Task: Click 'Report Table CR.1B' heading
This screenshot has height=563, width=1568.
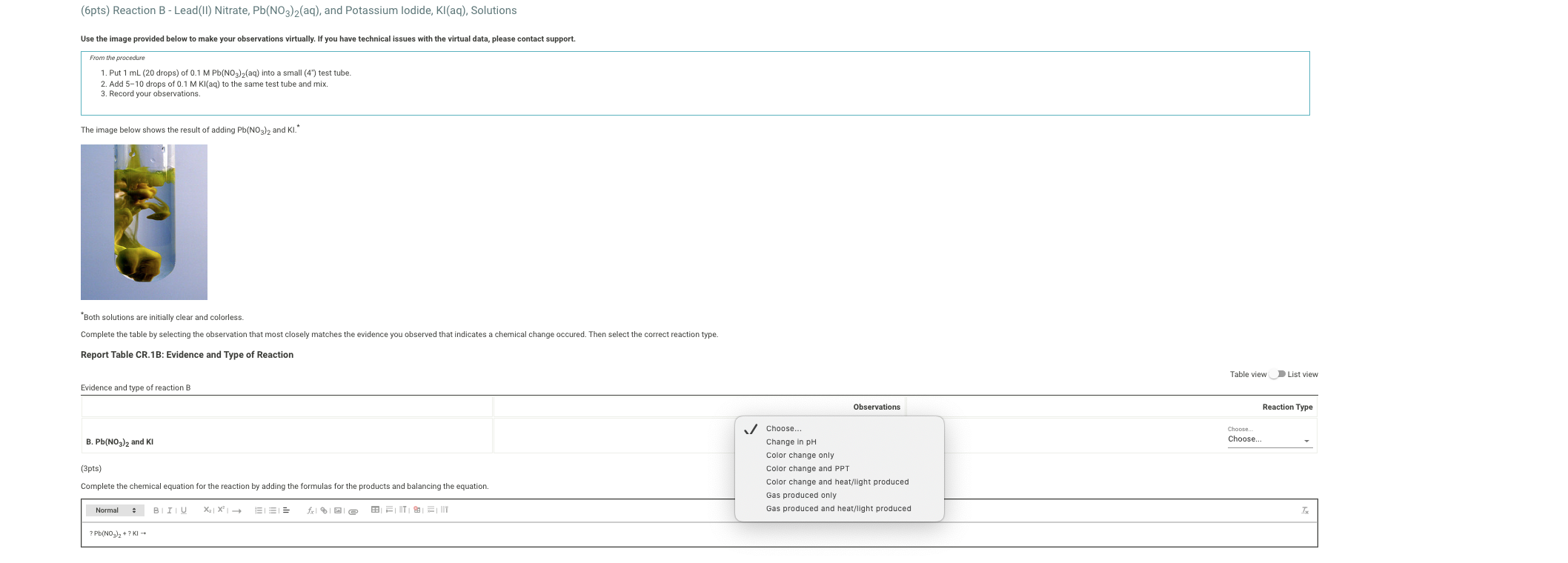Action: (187, 355)
